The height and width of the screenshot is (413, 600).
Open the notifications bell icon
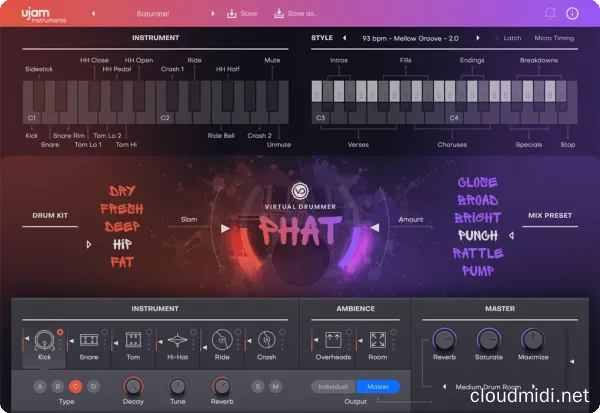[x=550, y=13]
